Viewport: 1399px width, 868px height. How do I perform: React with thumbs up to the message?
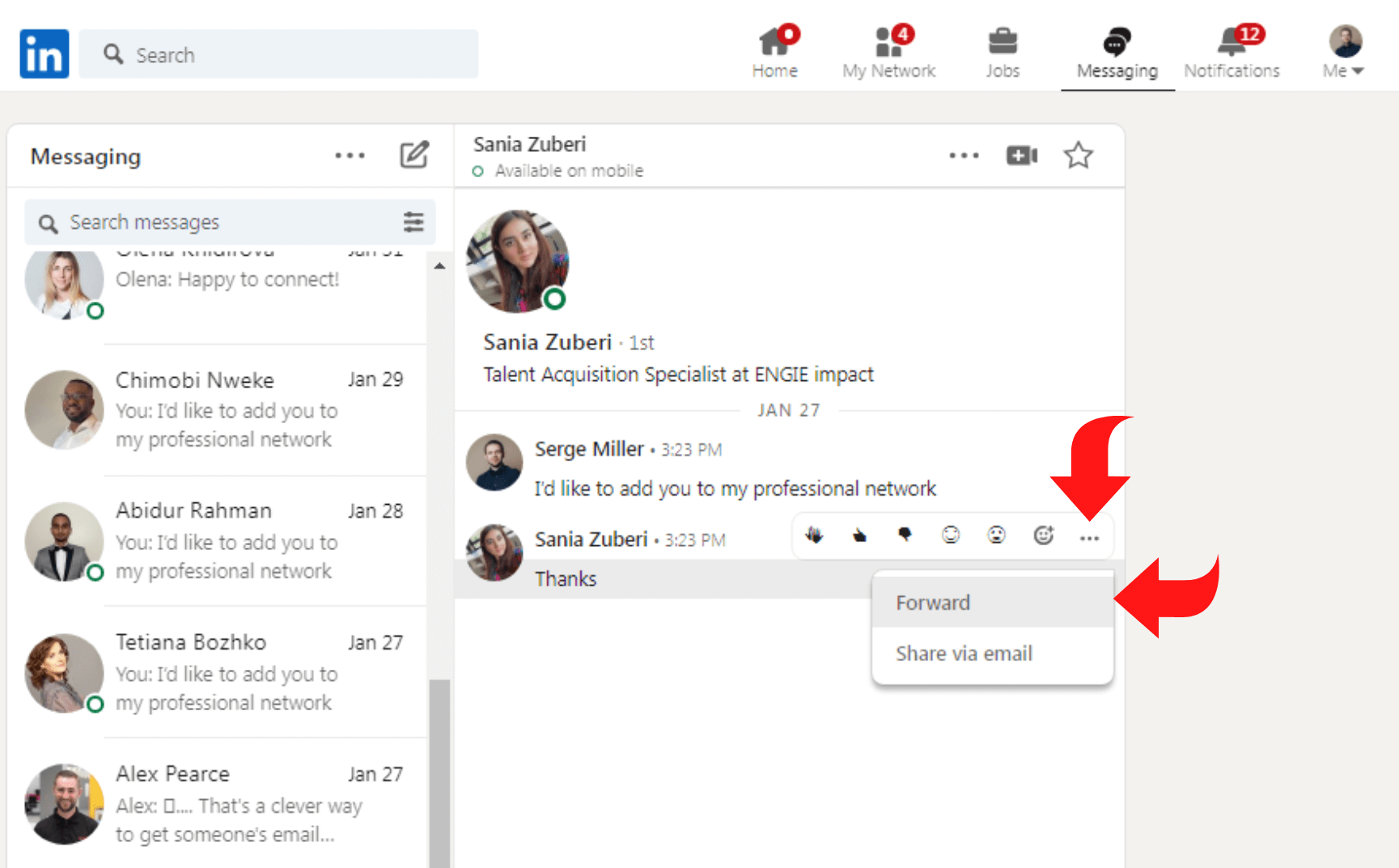pyautogui.click(x=859, y=535)
